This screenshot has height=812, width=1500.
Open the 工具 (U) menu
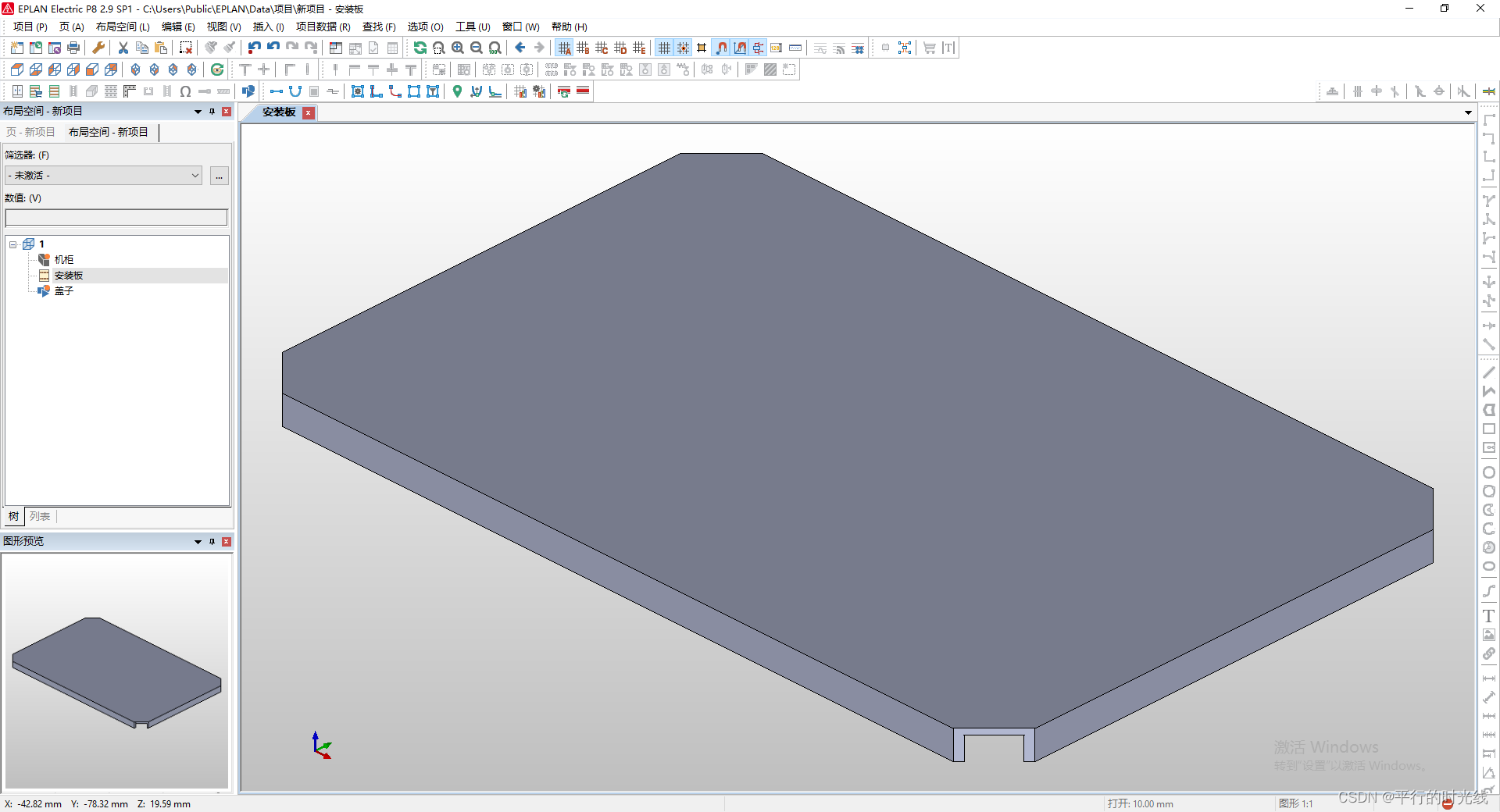pyautogui.click(x=473, y=27)
